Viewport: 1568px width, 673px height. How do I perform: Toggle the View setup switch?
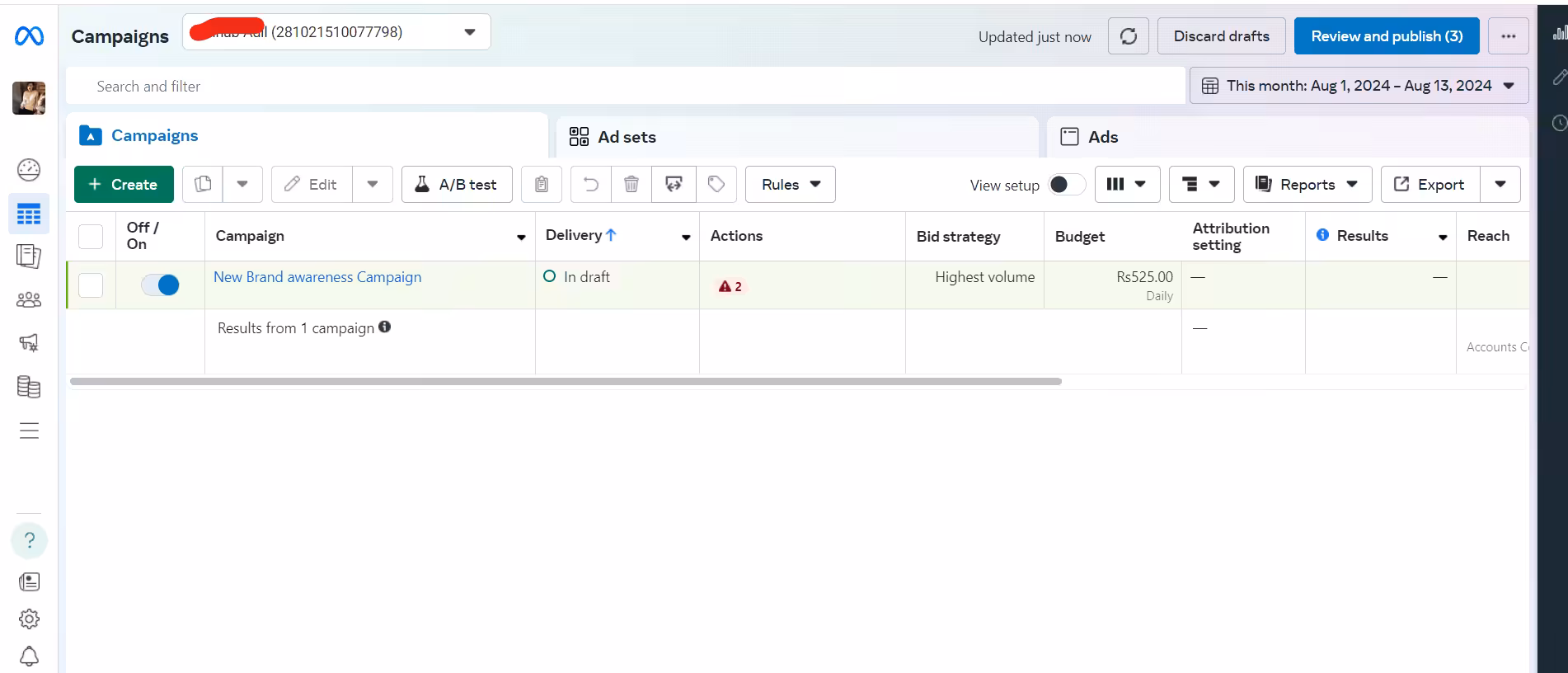point(1067,184)
